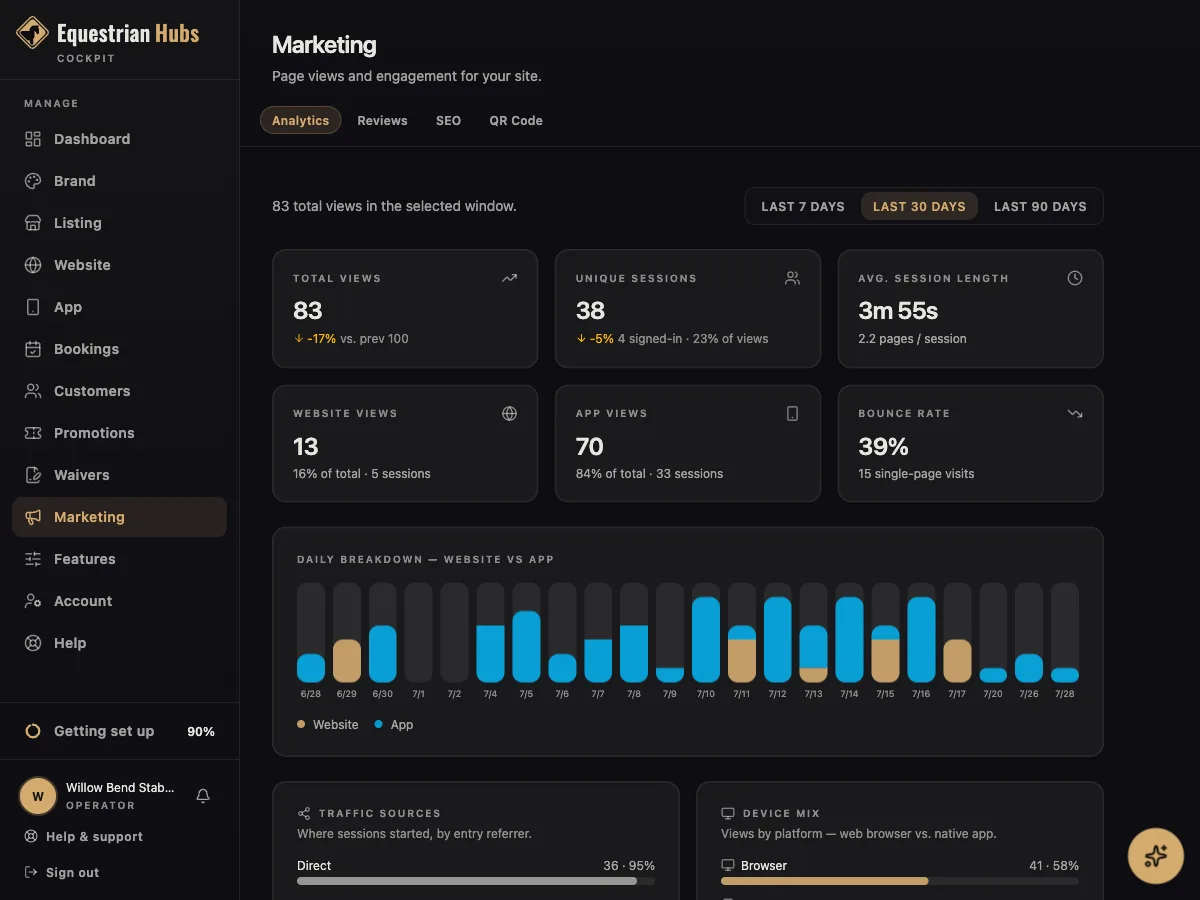The width and height of the screenshot is (1200, 900).
Task: Click the Website globe icon in sidebar
Action: pos(33,265)
